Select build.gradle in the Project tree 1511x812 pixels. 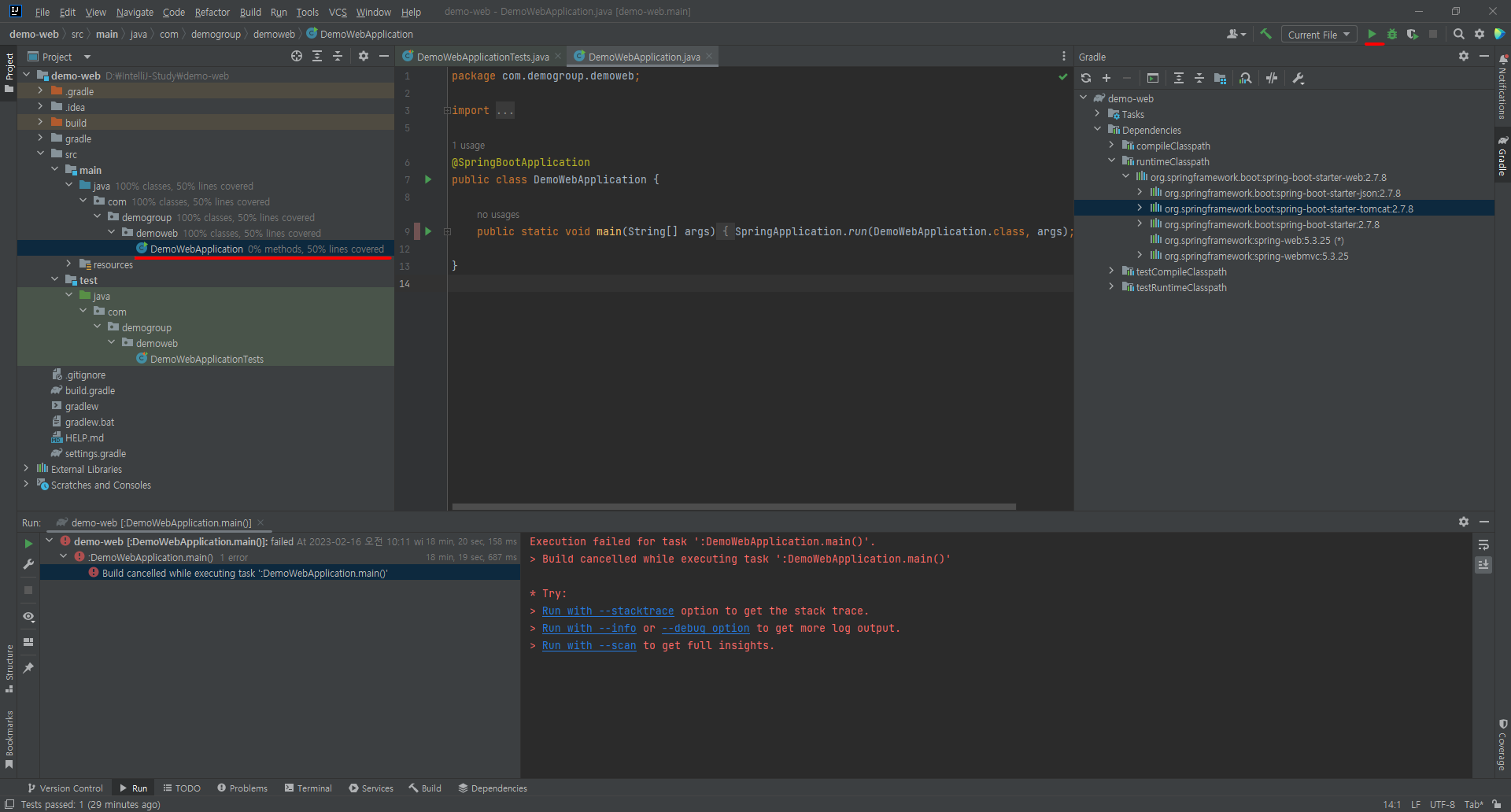pos(90,390)
